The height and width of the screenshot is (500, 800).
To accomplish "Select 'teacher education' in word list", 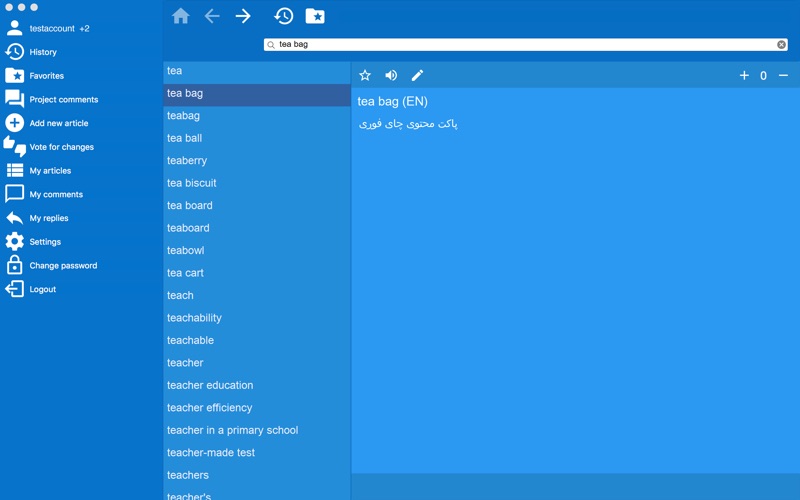I will point(257,385).
